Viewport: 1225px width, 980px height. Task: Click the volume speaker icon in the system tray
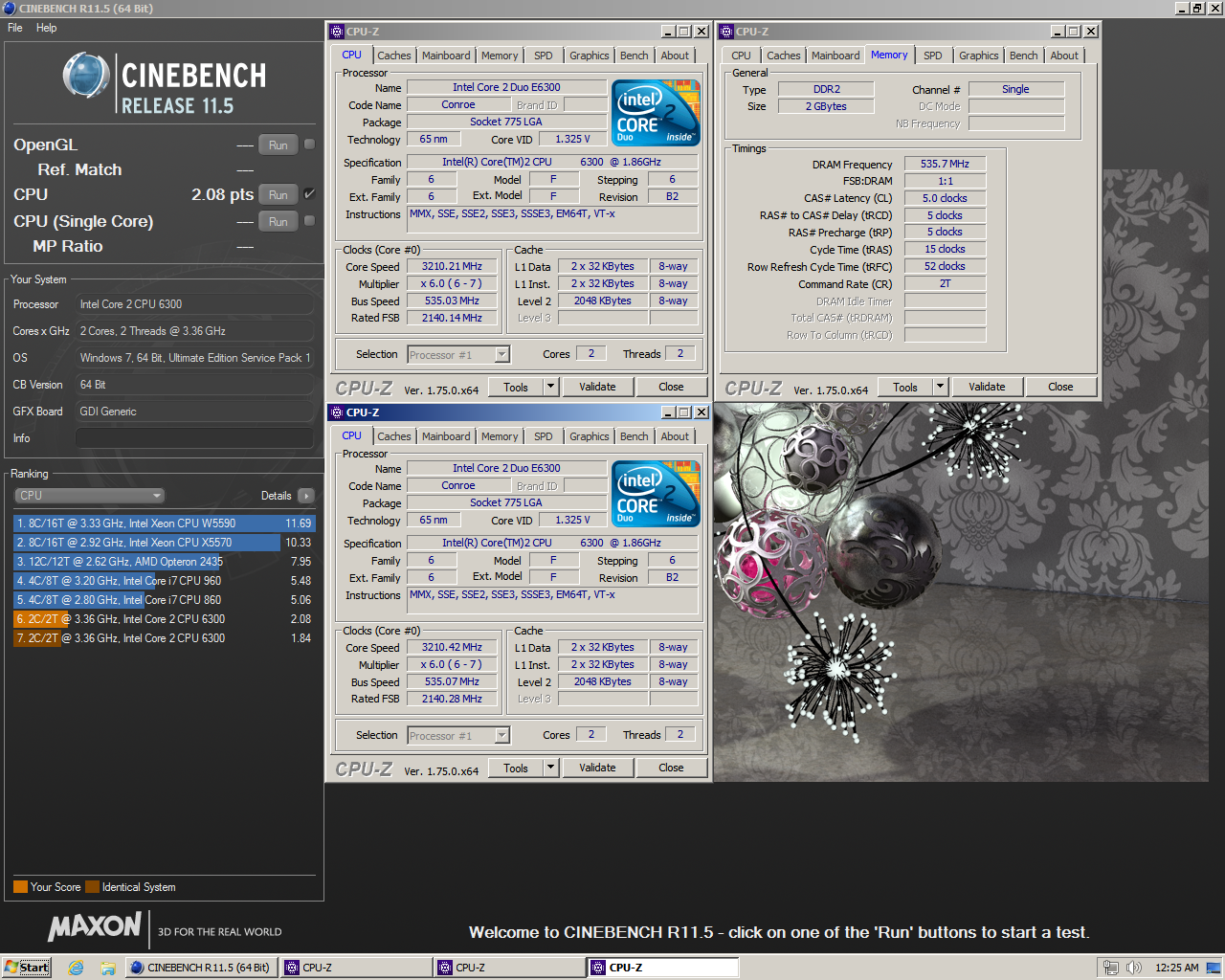[x=1134, y=968]
